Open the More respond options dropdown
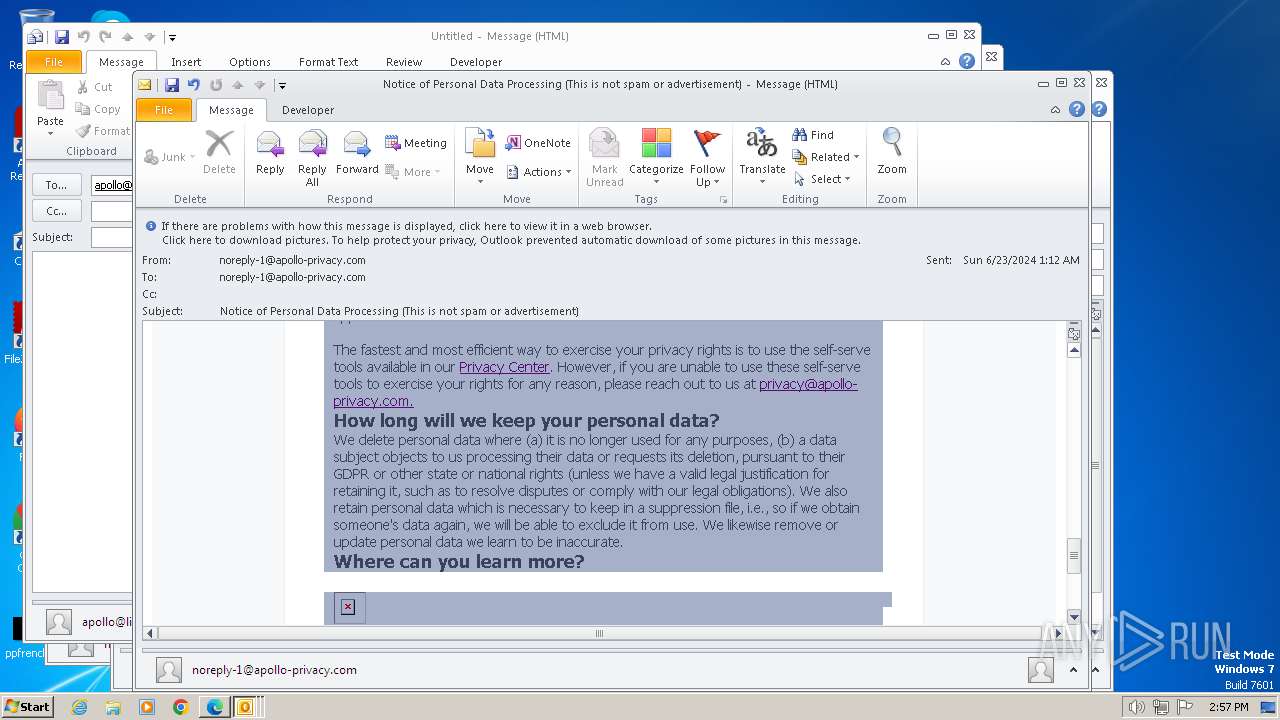This screenshot has width=1280, height=720. click(414, 172)
